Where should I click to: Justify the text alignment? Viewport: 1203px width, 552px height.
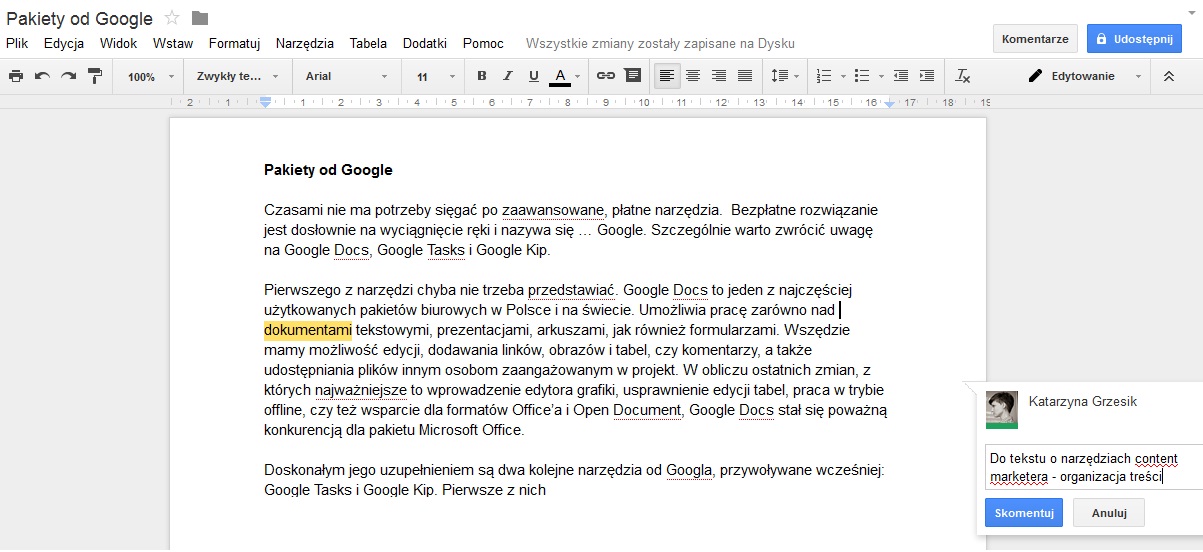[x=745, y=76]
